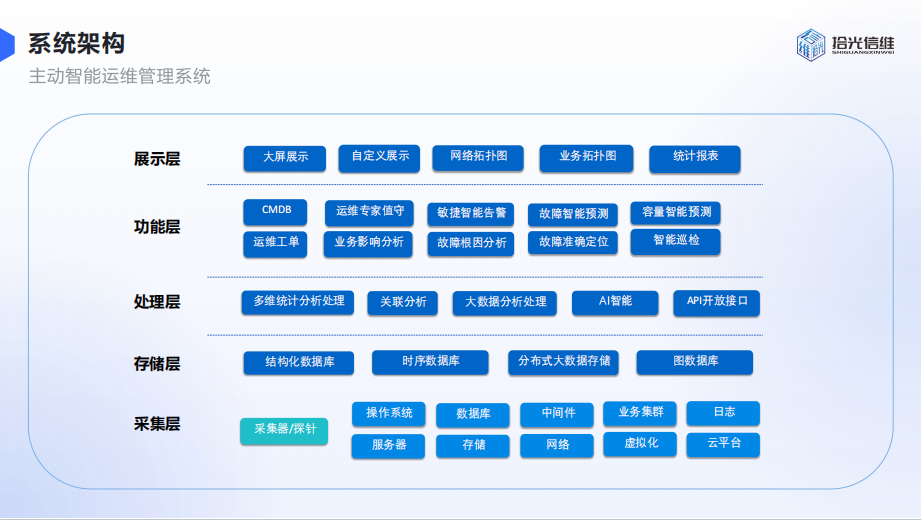Select the 大数据分析处理 box
This screenshot has width=921, height=520.
tap(505, 303)
